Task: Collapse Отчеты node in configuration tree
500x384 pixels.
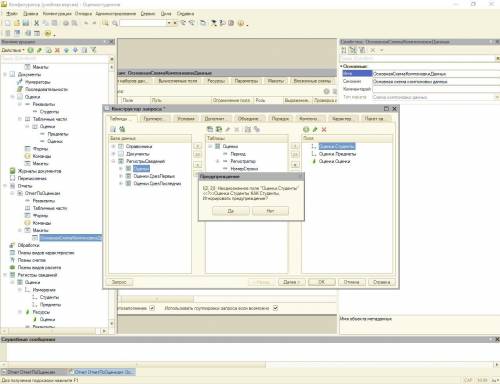Action: [x=5, y=186]
